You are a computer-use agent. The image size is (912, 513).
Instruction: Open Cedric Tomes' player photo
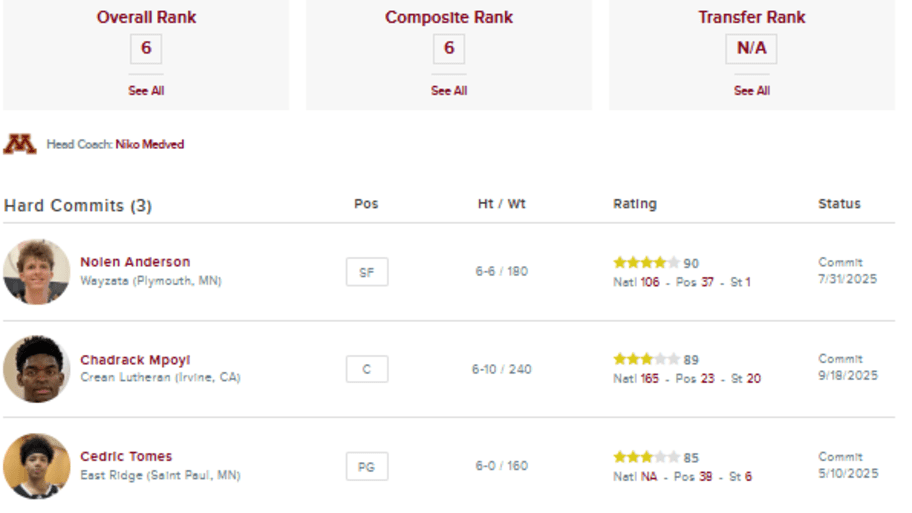pos(37,466)
